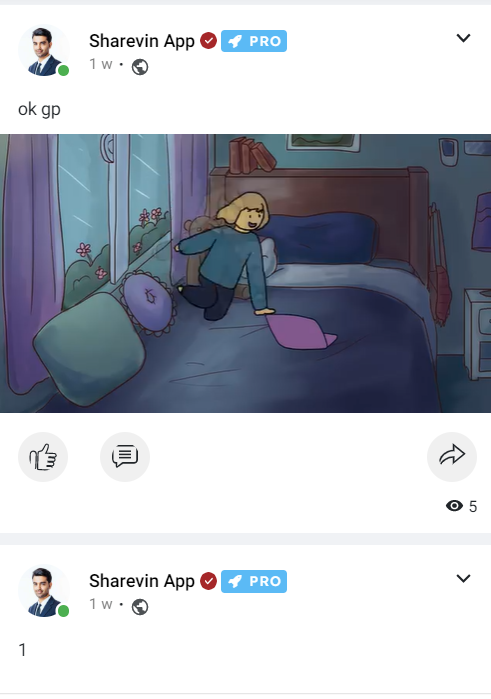Click the globe privacy icon on first post
The height and width of the screenshot is (699, 491).
[140, 67]
